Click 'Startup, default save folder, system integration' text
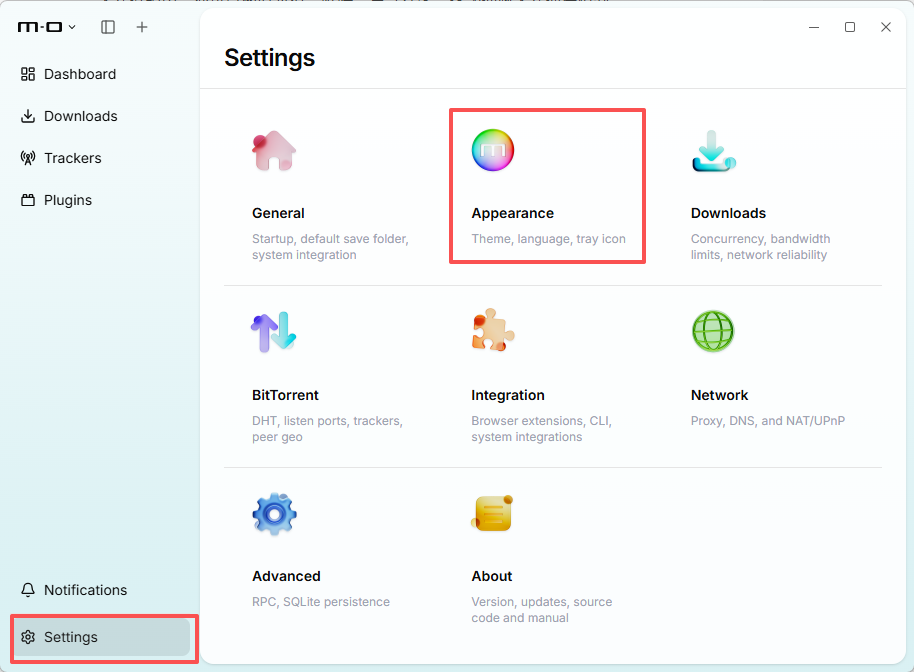Viewport: 914px width, 672px height. [331, 247]
